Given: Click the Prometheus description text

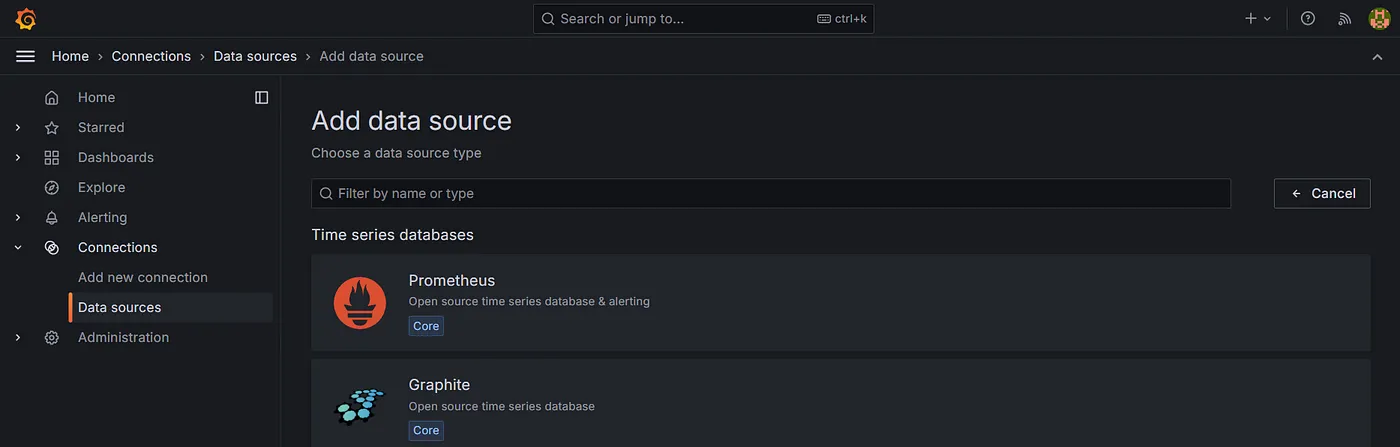Looking at the screenshot, I should click(529, 302).
